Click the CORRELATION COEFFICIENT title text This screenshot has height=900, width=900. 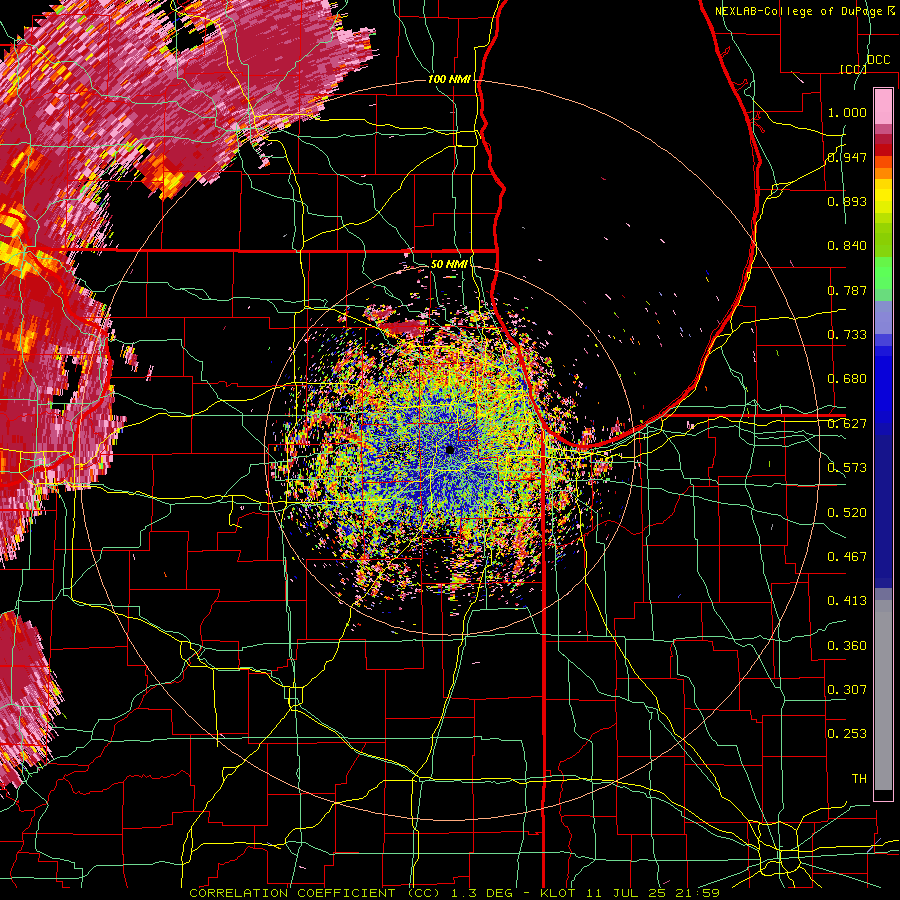pyautogui.click(x=292, y=893)
